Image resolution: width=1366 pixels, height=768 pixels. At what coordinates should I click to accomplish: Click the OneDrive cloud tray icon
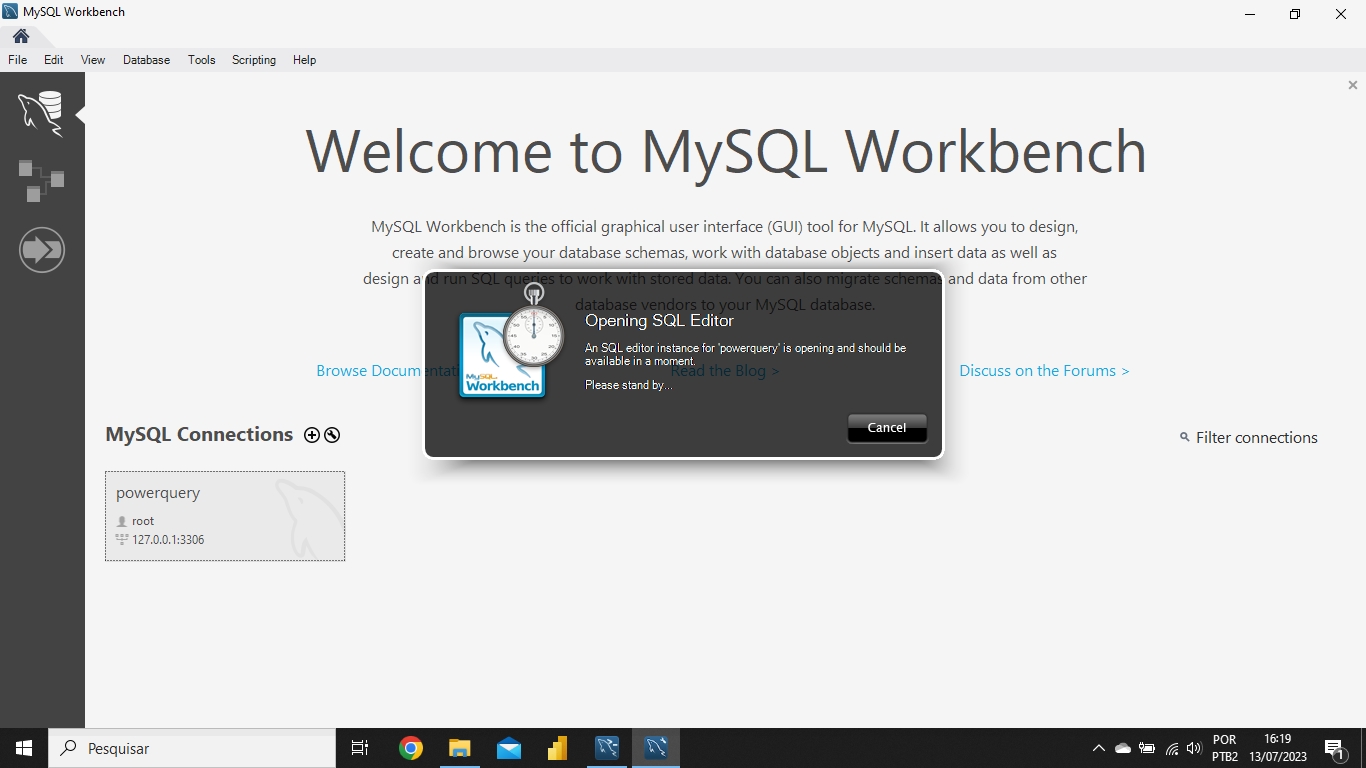point(1123,748)
